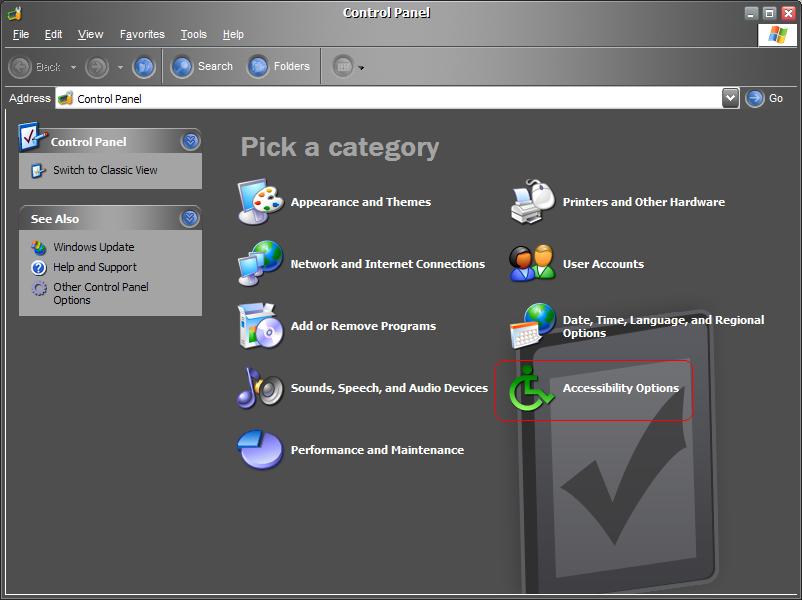Open the Performance and Maintenance pie chart icon
Screen dimensions: 802x600
tap(260, 450)
